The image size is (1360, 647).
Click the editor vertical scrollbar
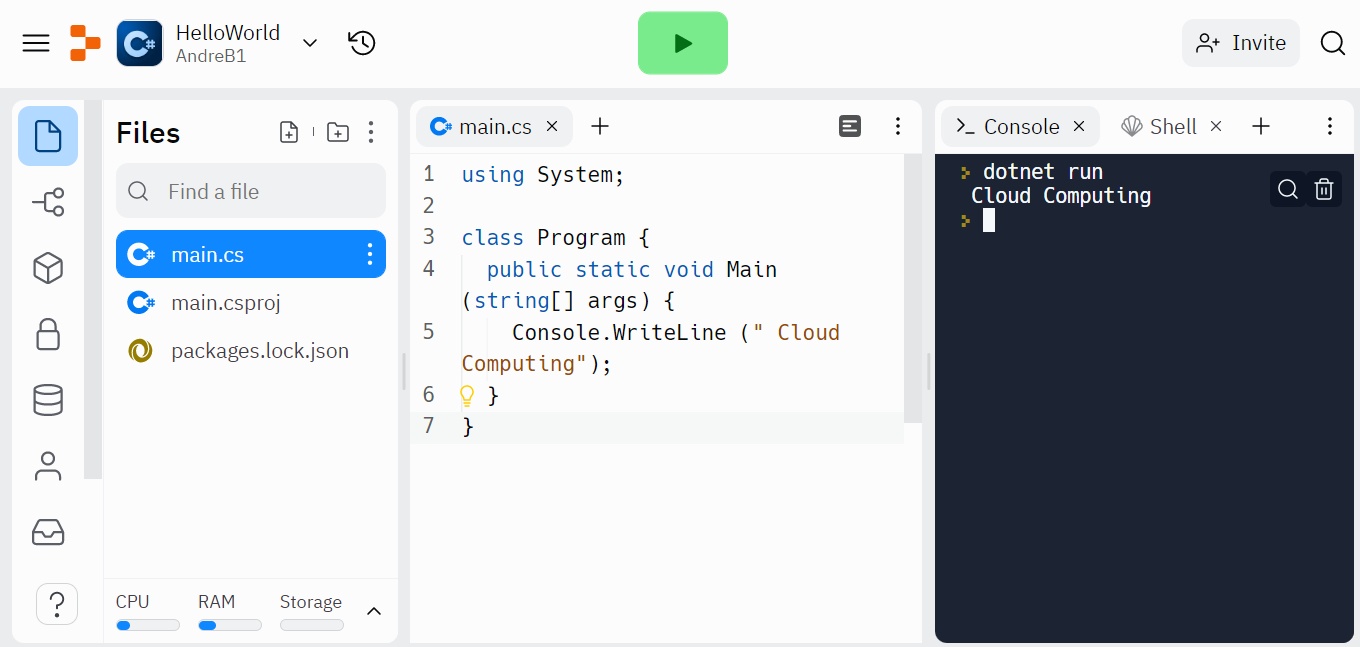tap(913, 288)
